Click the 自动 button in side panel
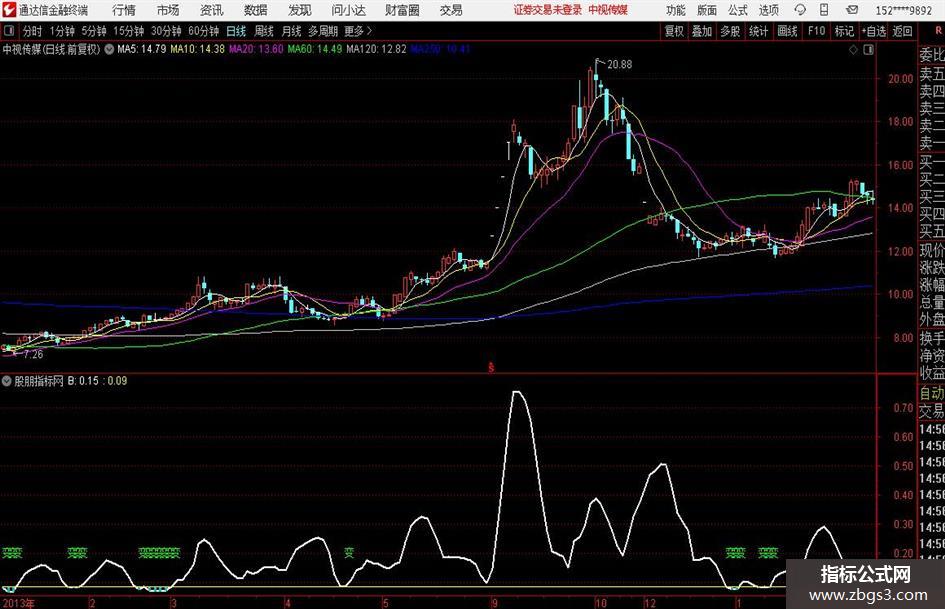945x609 pixels. 932,394
